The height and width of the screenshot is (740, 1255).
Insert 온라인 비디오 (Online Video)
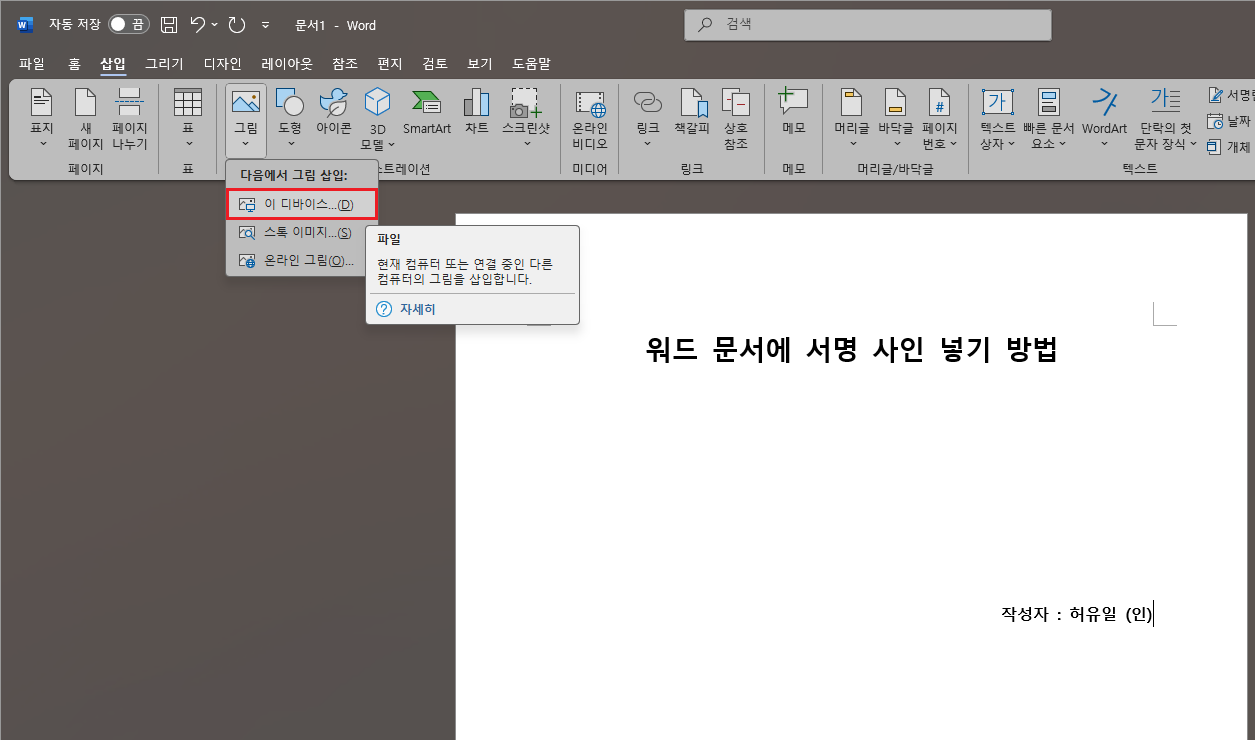pos(590,119)
